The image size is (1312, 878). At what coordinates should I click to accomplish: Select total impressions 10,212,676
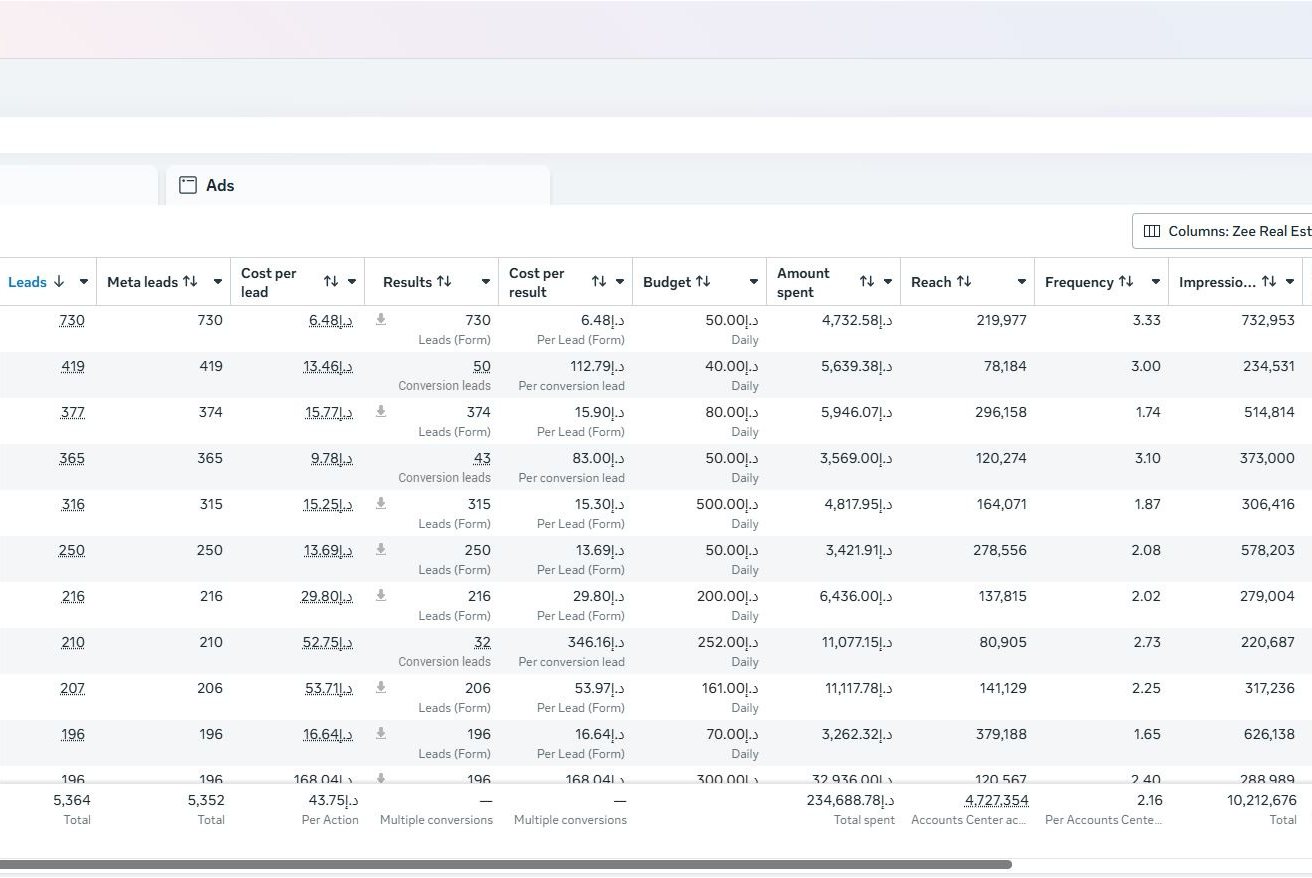[1262, 801]
